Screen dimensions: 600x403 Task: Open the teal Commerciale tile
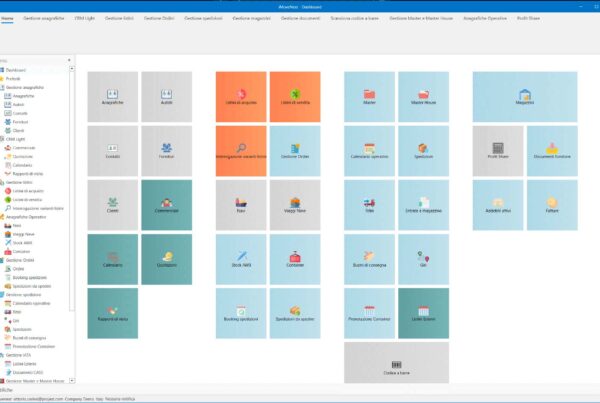[166, 205]
